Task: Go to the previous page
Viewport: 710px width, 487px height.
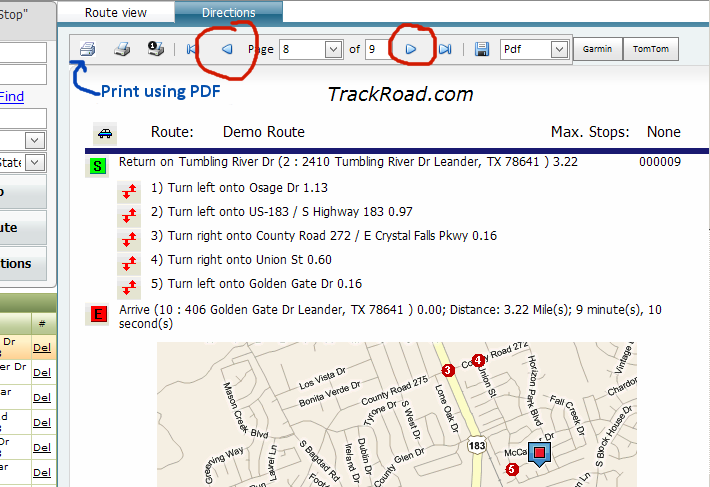Action: coord(227,49)
